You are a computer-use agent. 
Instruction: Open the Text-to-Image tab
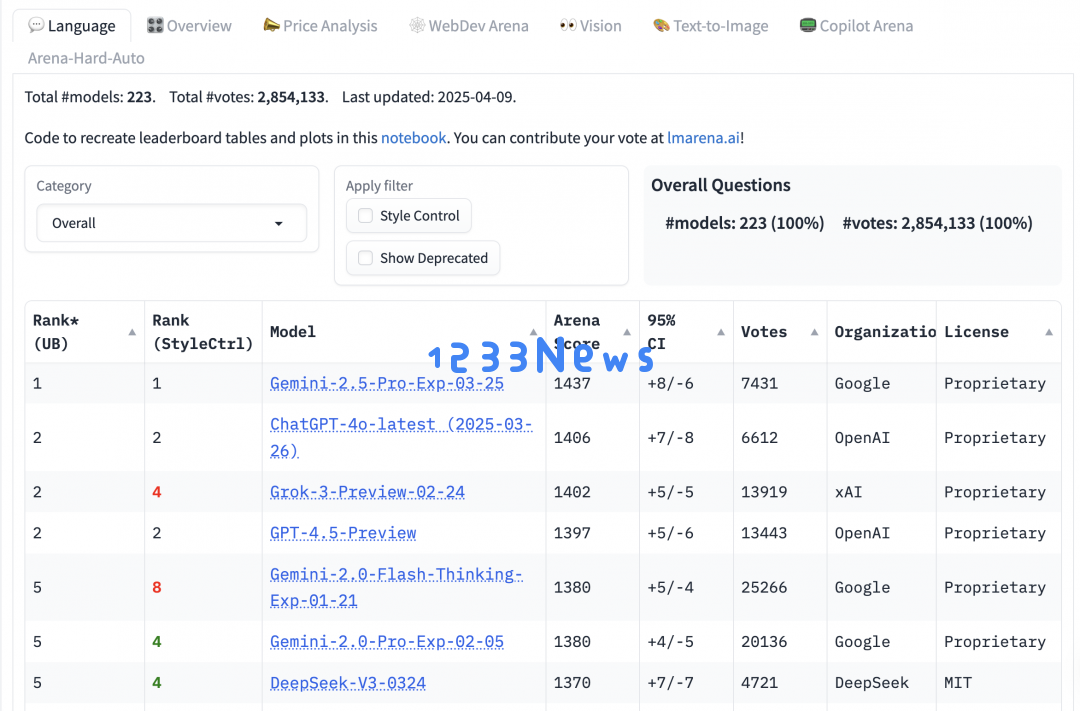710,26
